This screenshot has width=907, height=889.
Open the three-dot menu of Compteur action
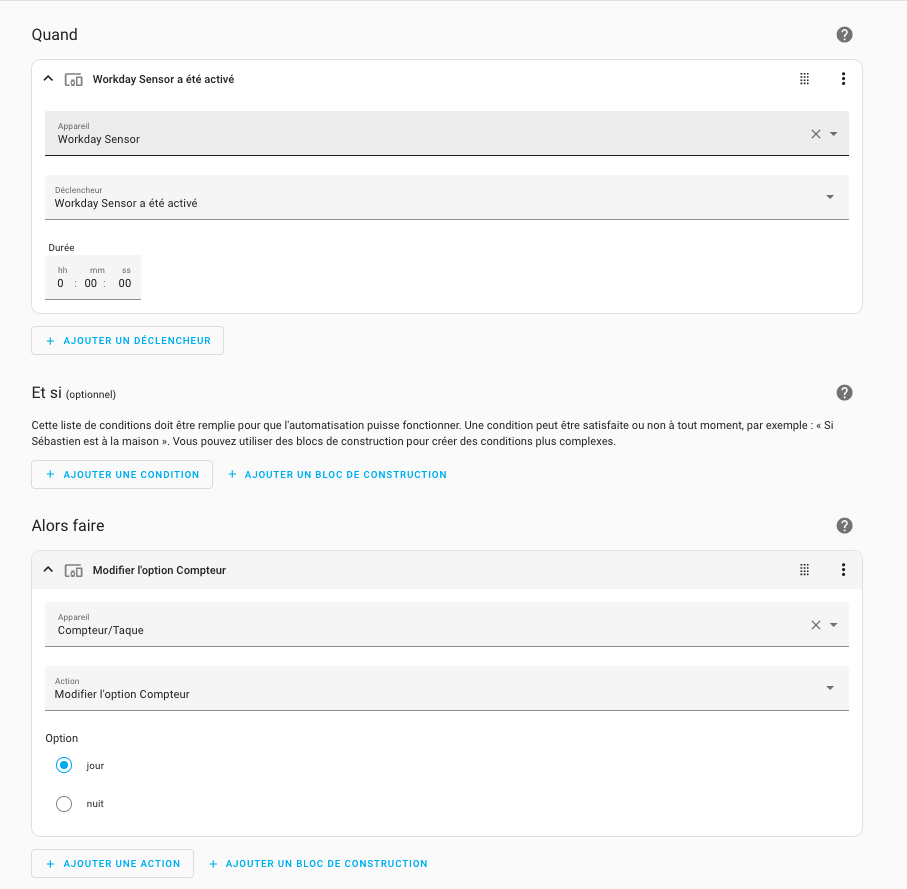point(843,570)
